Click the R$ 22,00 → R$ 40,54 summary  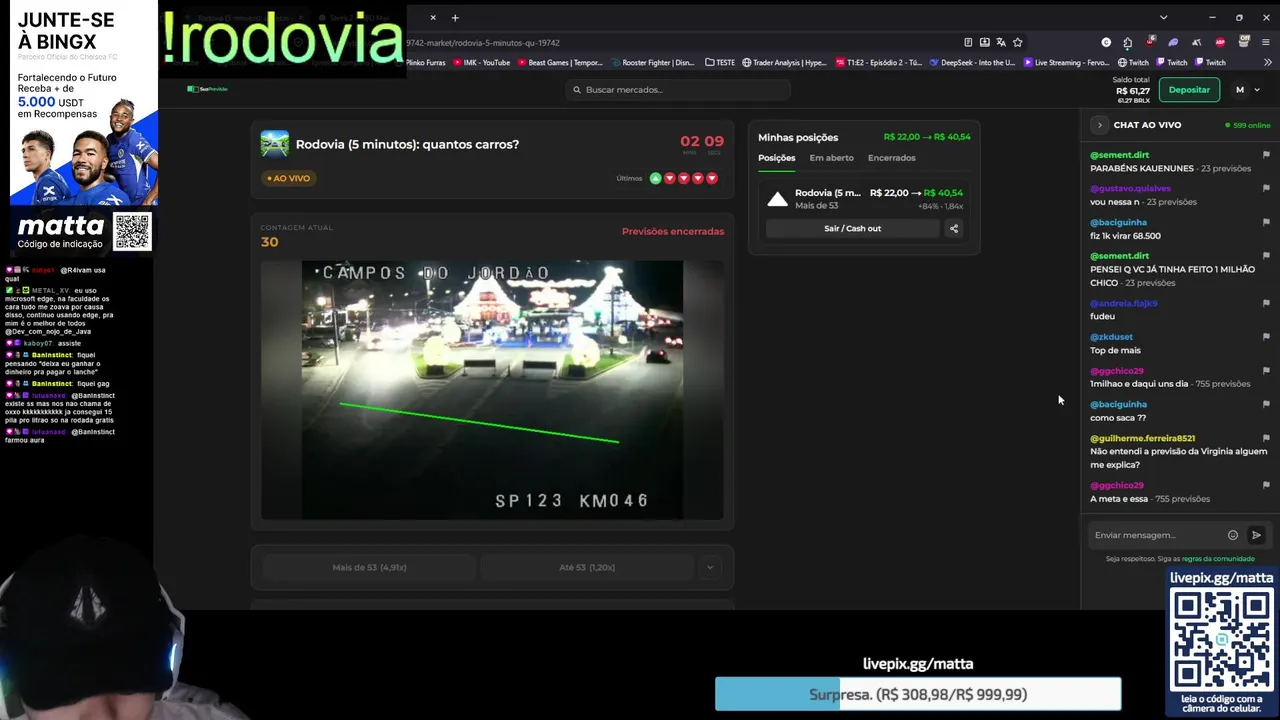pyautogui.click(x=927, y=137)
